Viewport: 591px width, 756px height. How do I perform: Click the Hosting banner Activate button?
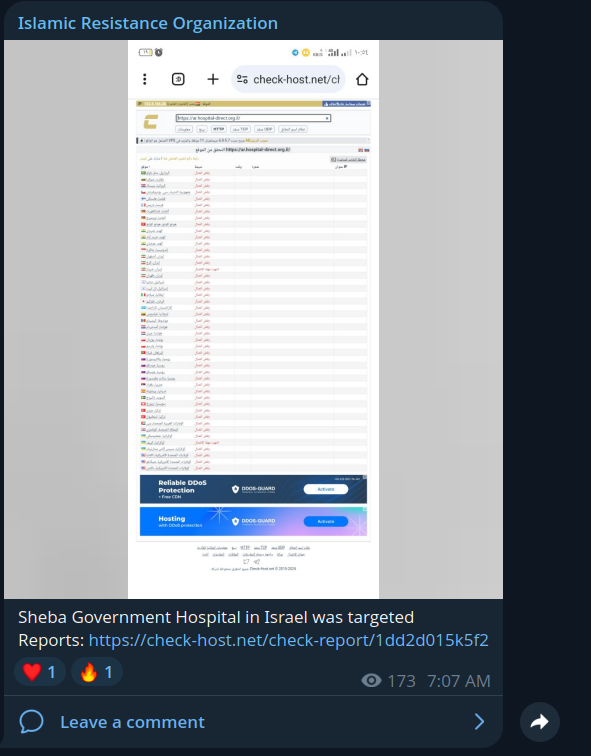point(325,521)
